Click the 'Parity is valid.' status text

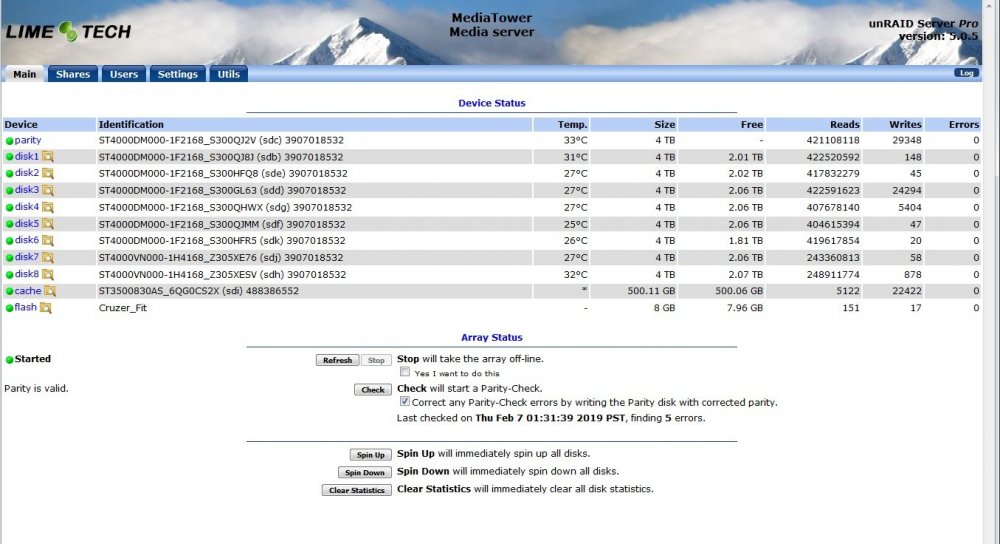36,388
